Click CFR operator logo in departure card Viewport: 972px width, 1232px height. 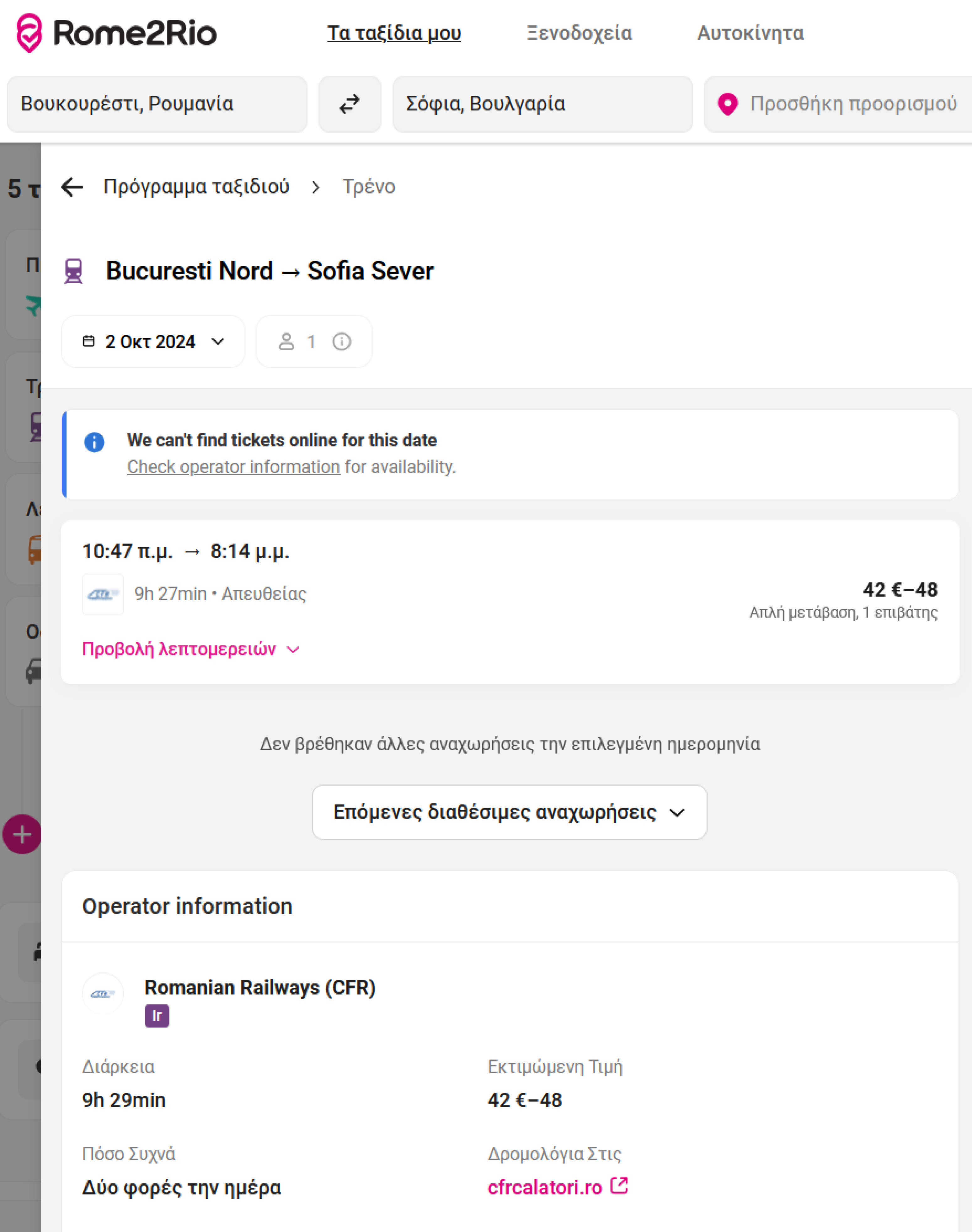(103, 594)
